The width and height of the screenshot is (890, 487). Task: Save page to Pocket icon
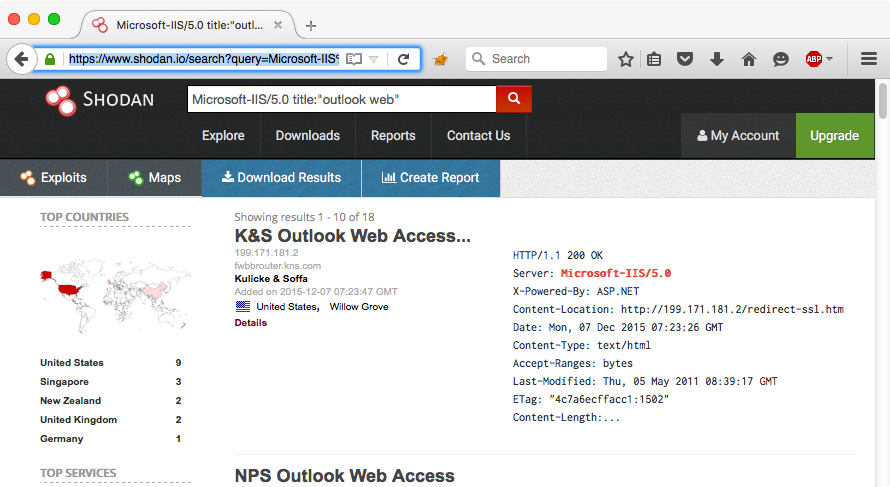[685, 59]
